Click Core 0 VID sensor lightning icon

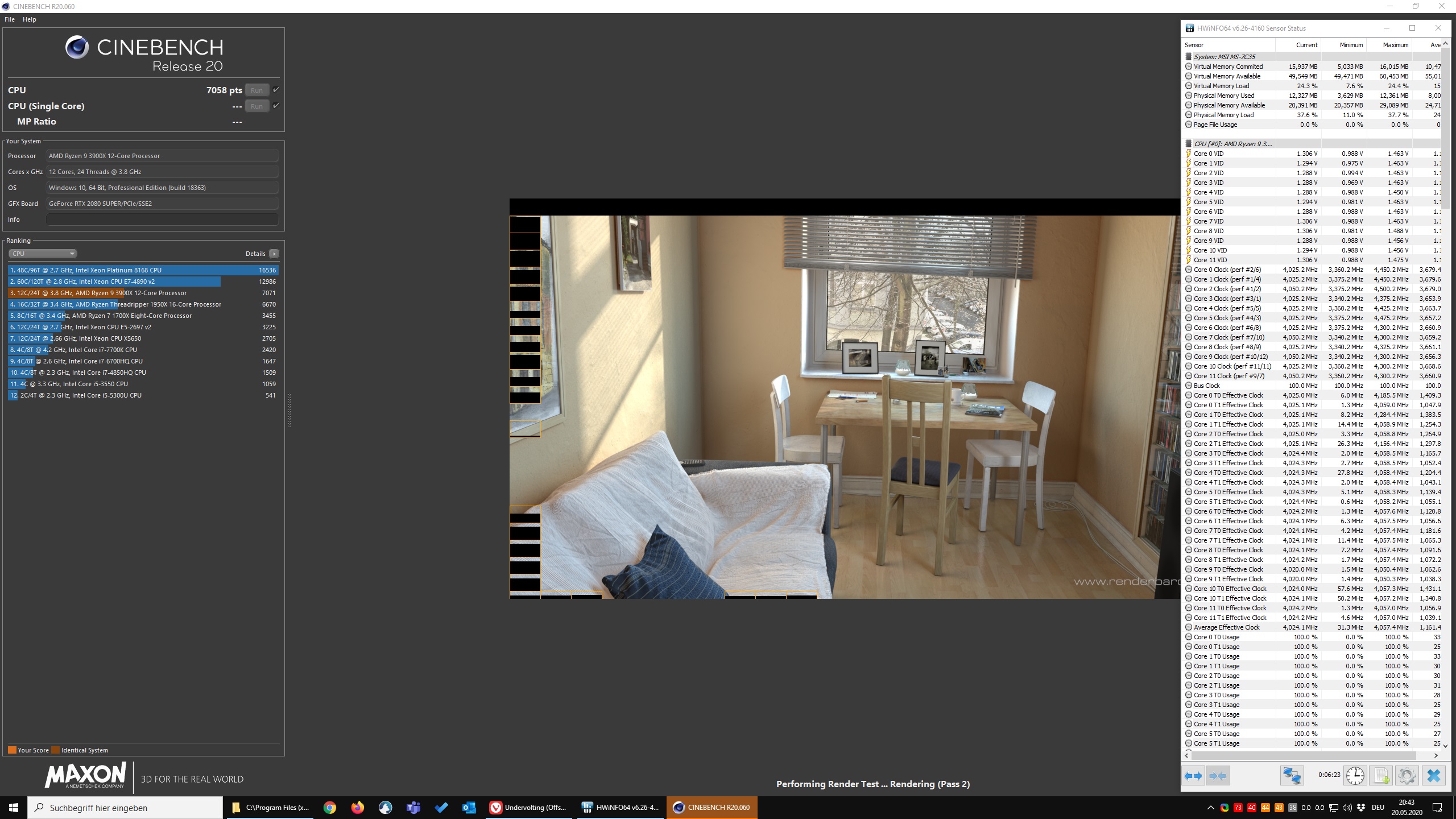[x=1189, y=154]
